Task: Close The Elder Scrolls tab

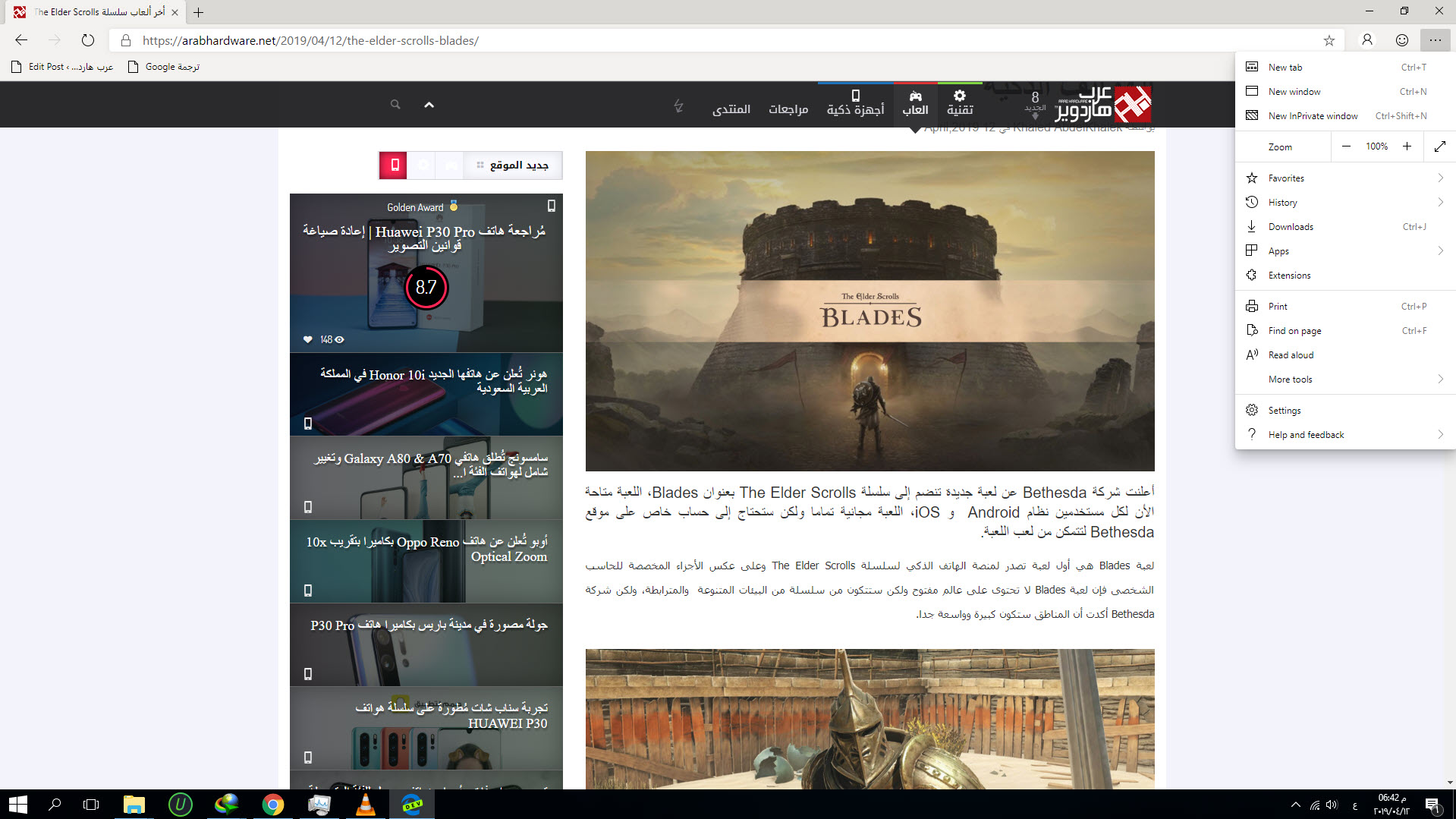Action: coord(175,12)
